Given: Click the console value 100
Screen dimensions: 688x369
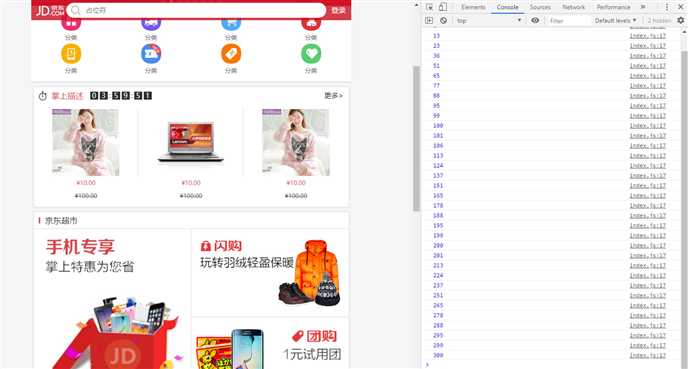Looking at the screenshot, I should tap(438, 125).
